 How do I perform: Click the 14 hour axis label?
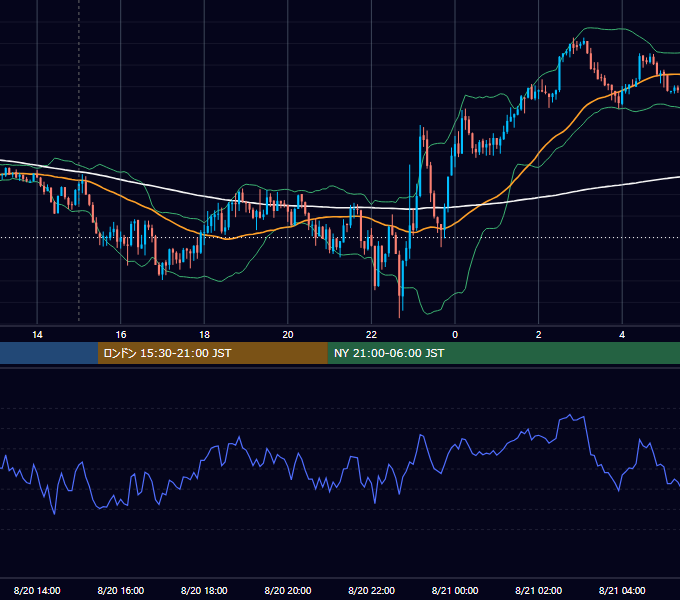(x=37, y=335)
